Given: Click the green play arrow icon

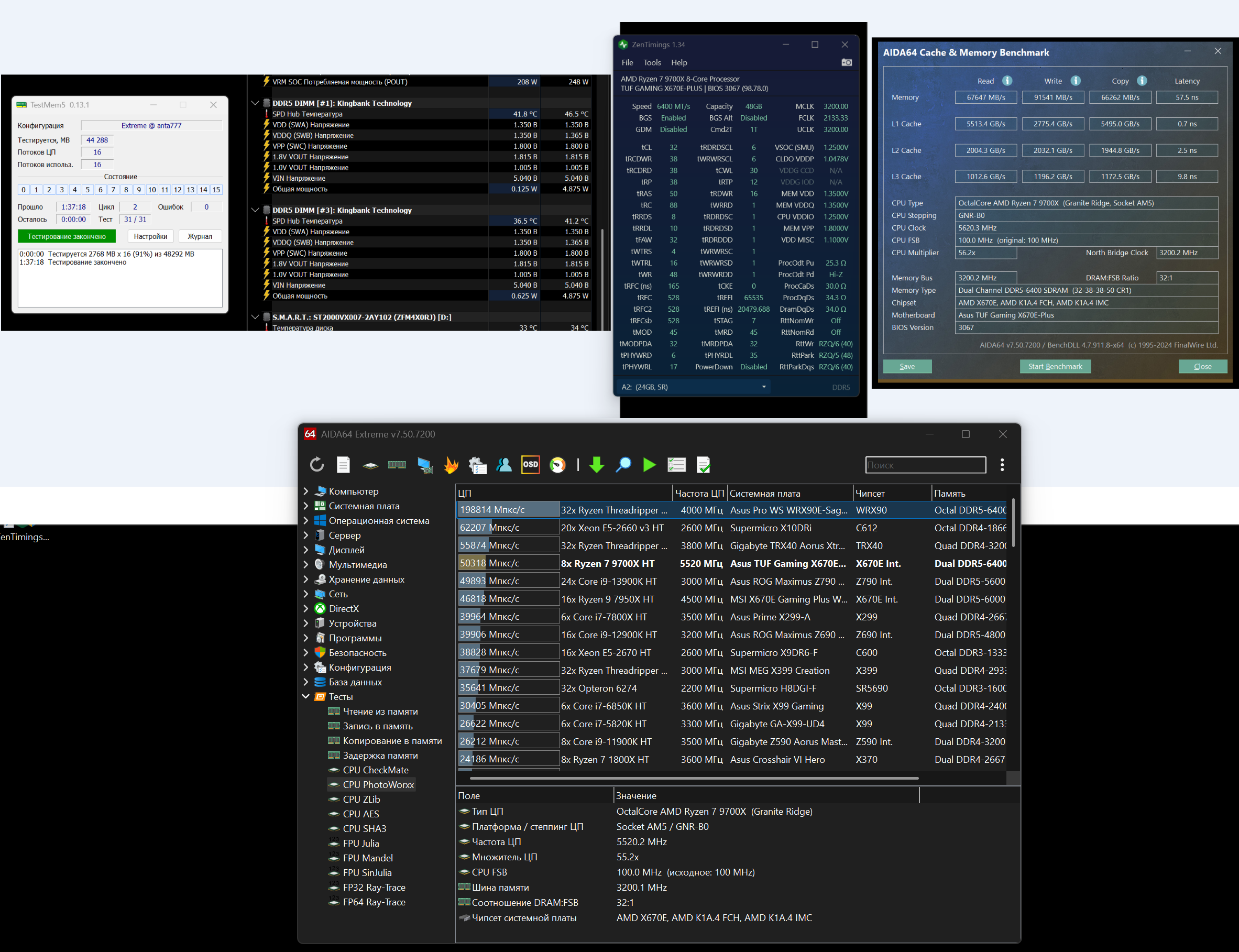Looking at the screenshot, I should 649,465.
